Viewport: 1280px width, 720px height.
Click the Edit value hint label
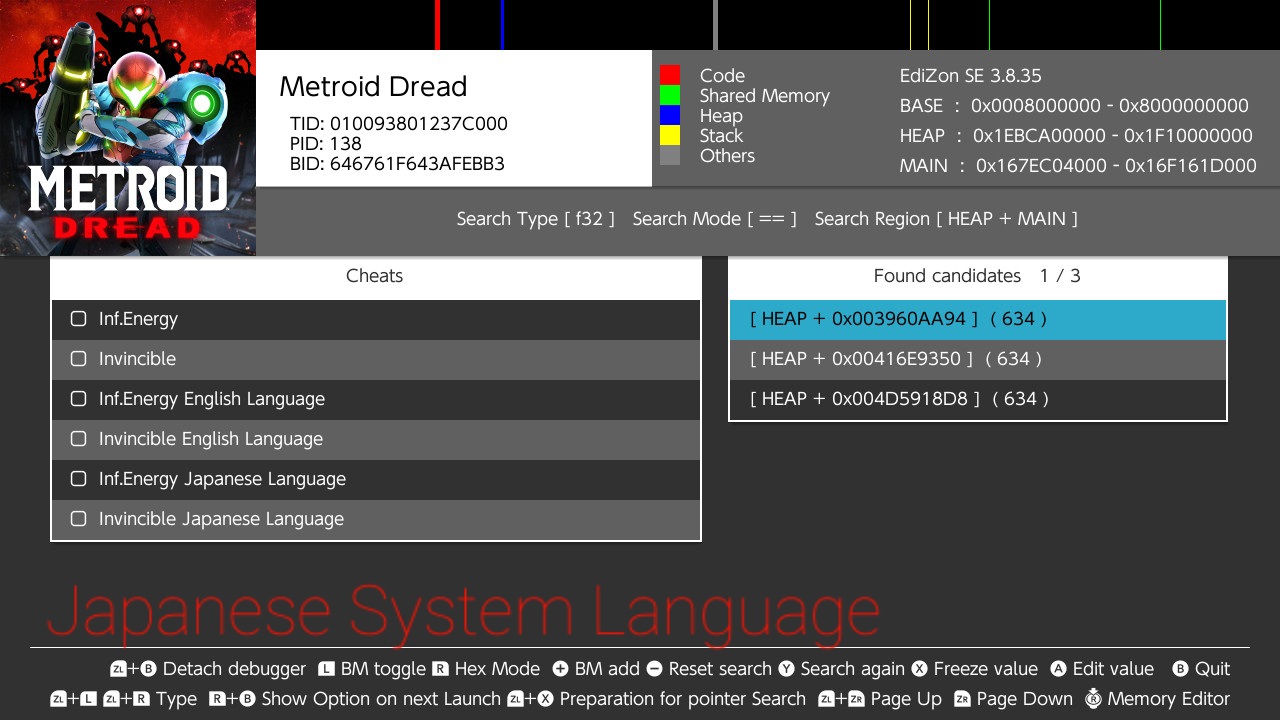pyautogui.click(x=1113, y=669)
